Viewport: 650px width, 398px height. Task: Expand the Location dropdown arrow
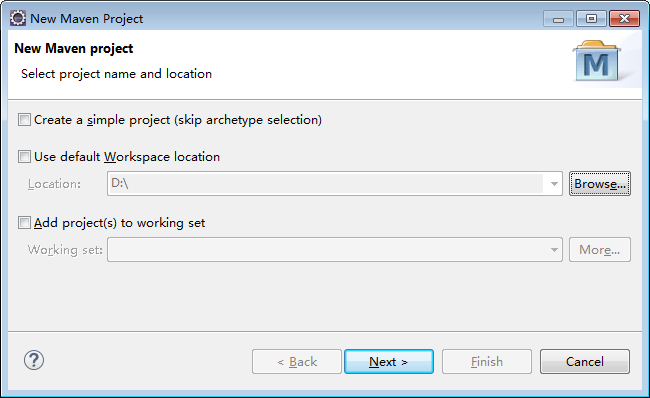(x=554, y=184)
